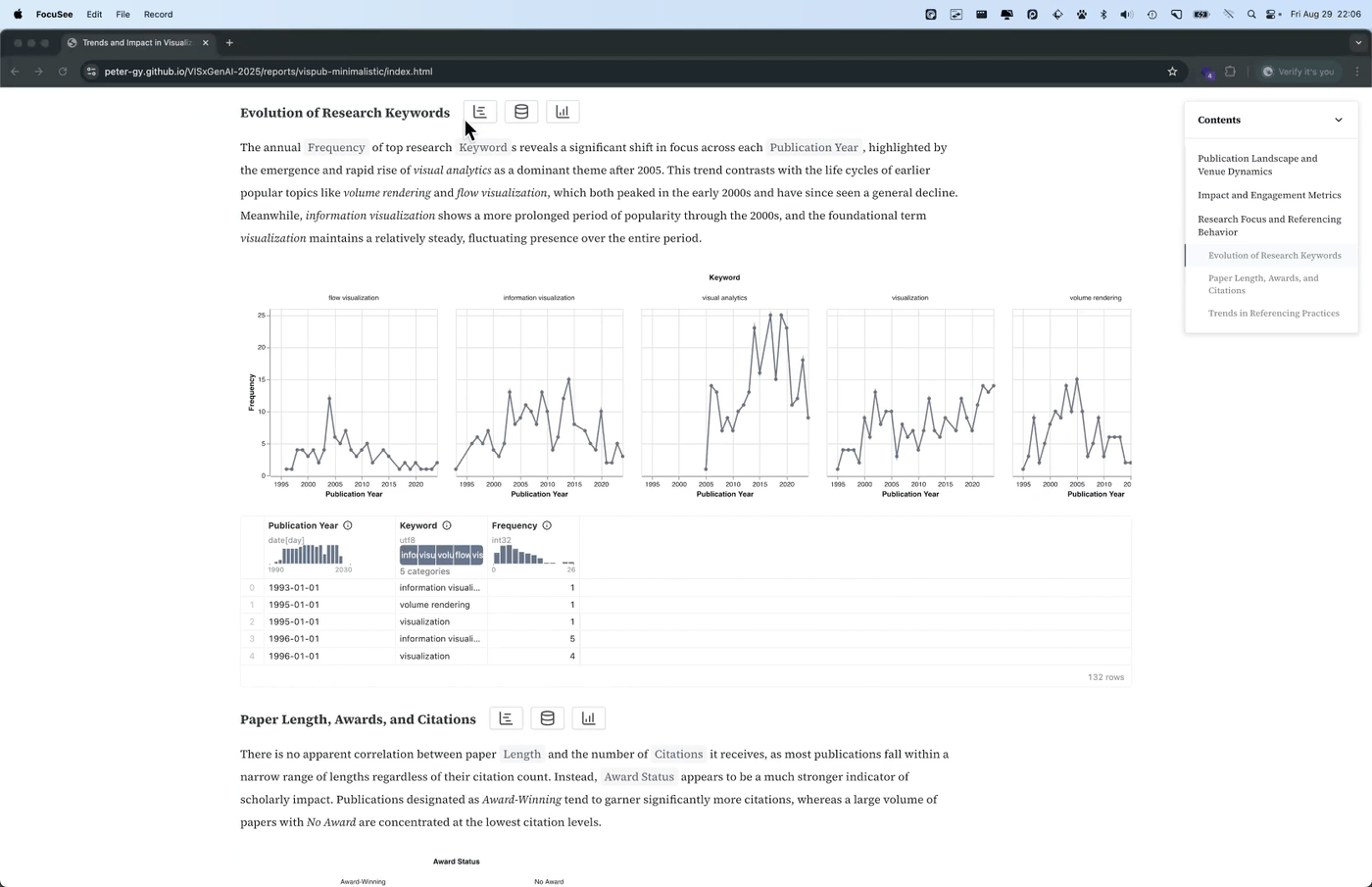
Task: Go to Impact and Engagement Metrics section
Action: tap(1269, 195)
